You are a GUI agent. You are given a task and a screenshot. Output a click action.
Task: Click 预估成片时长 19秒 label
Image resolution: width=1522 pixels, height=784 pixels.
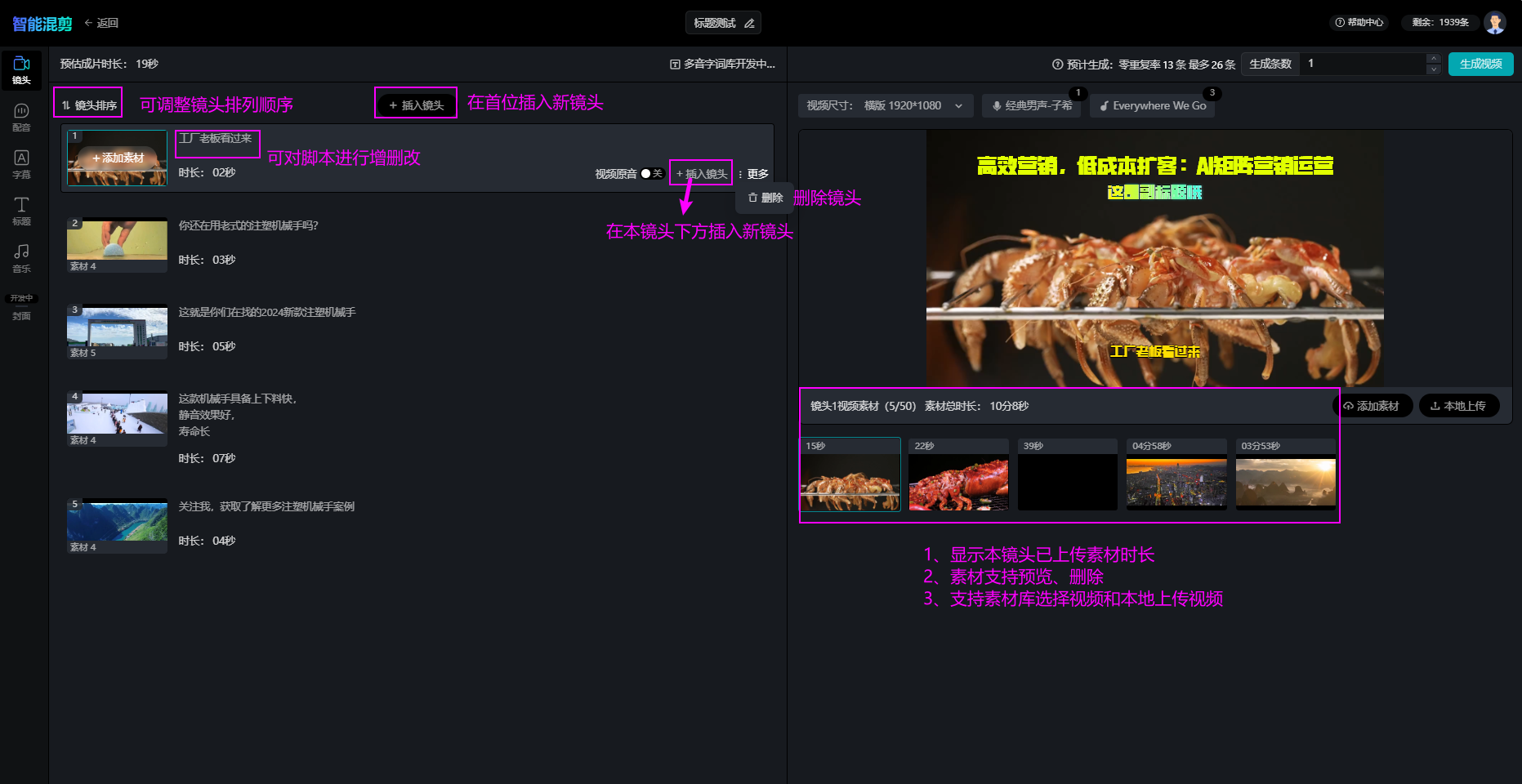click(109, 64)
